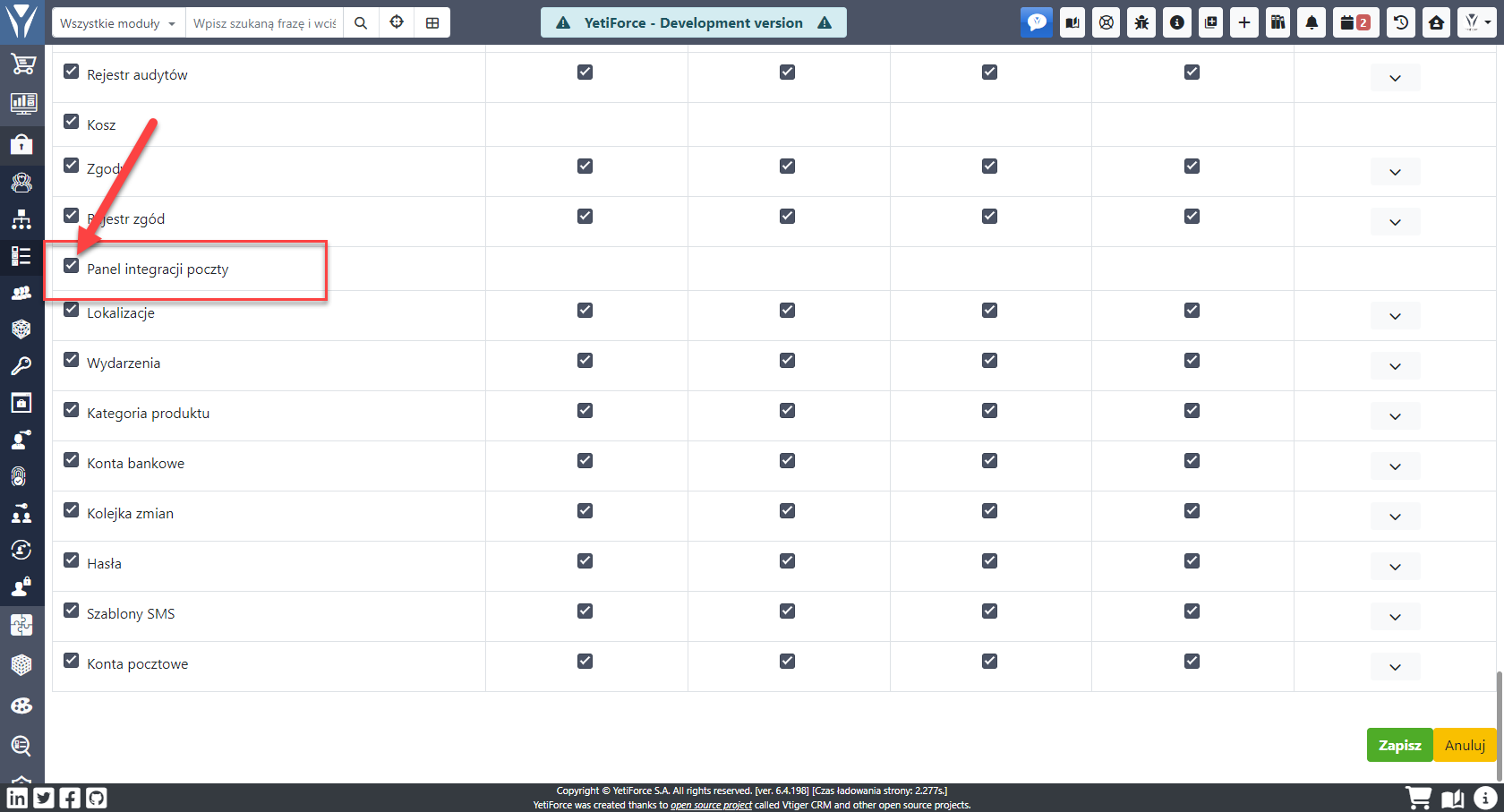Image resolution: width=1504 pixels, height=812 pixels.
Task: Click the footer info circle icon
Action: pos(1485,797)
